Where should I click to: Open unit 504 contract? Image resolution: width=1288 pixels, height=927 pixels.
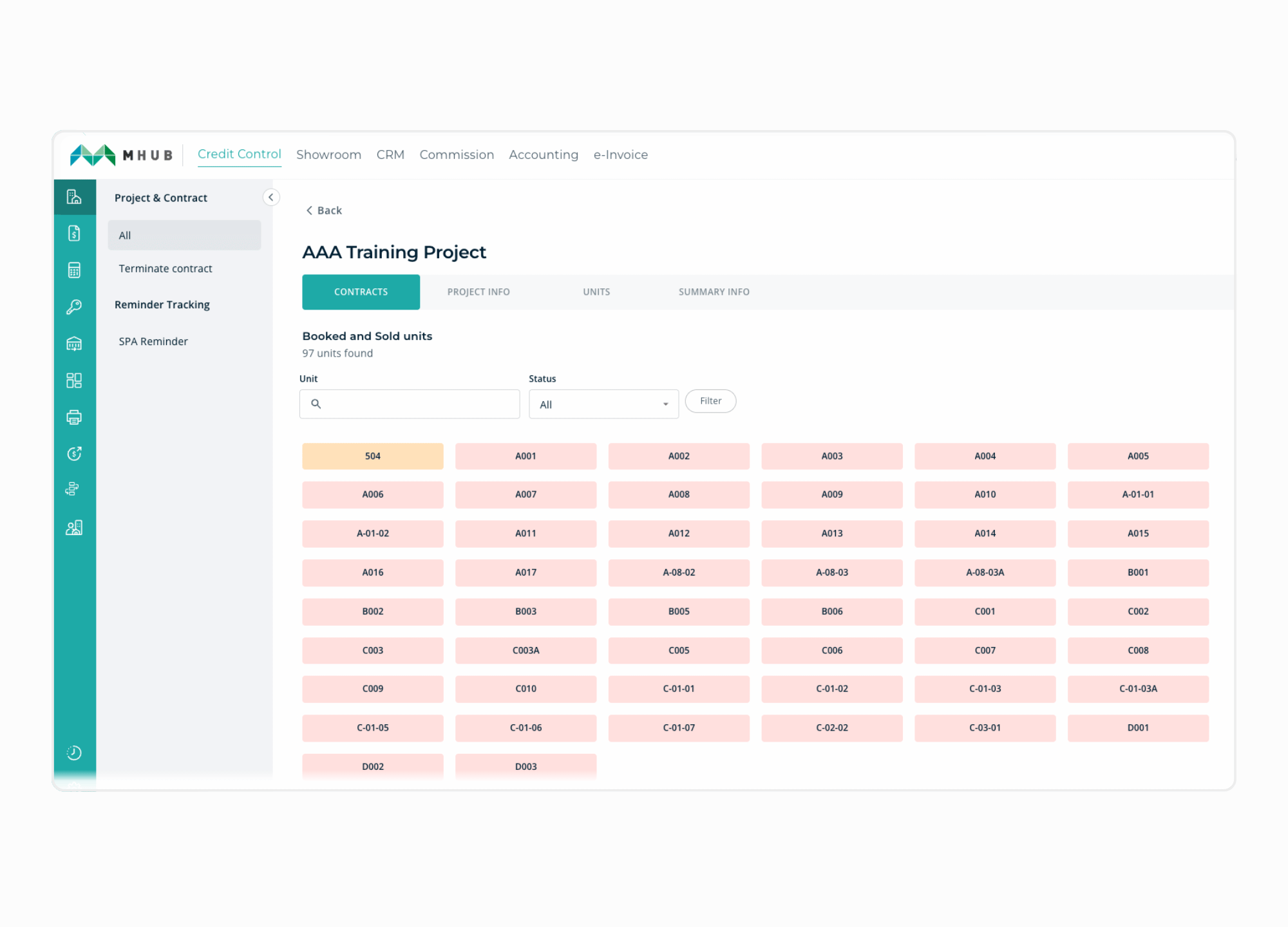tap(373, 456)
